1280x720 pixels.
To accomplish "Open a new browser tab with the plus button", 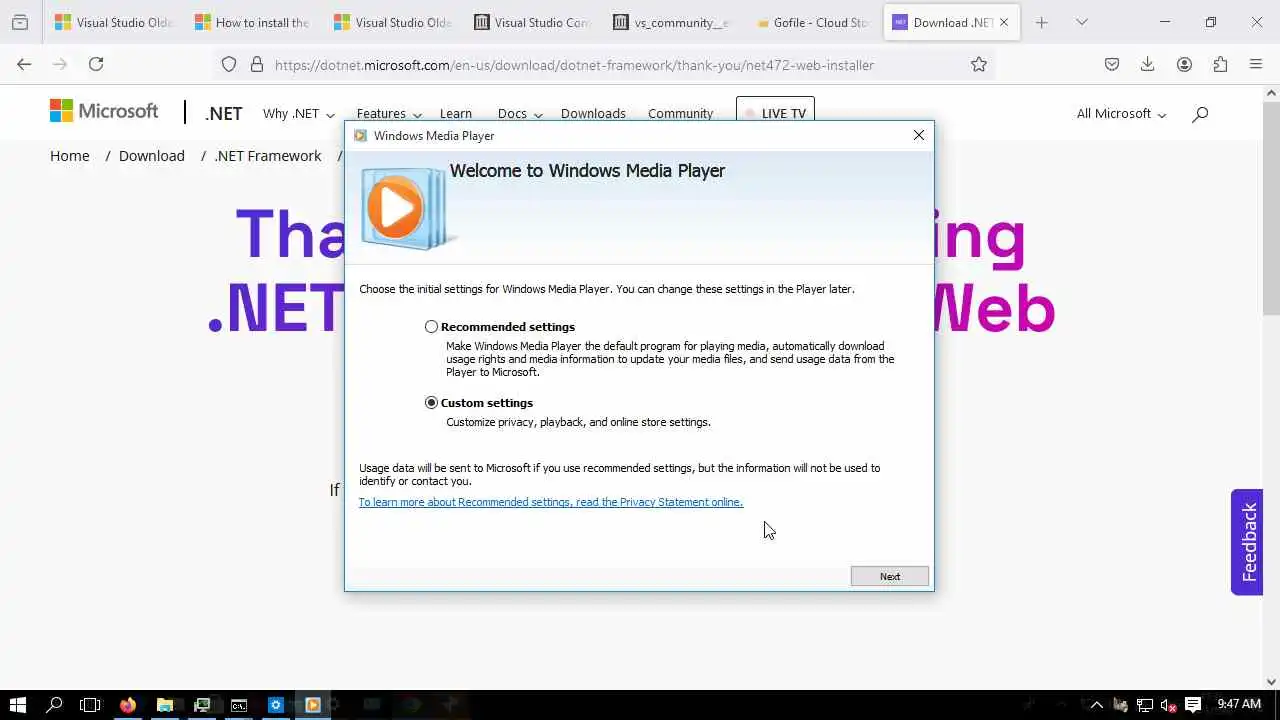I will click(x=1041, y=22).
